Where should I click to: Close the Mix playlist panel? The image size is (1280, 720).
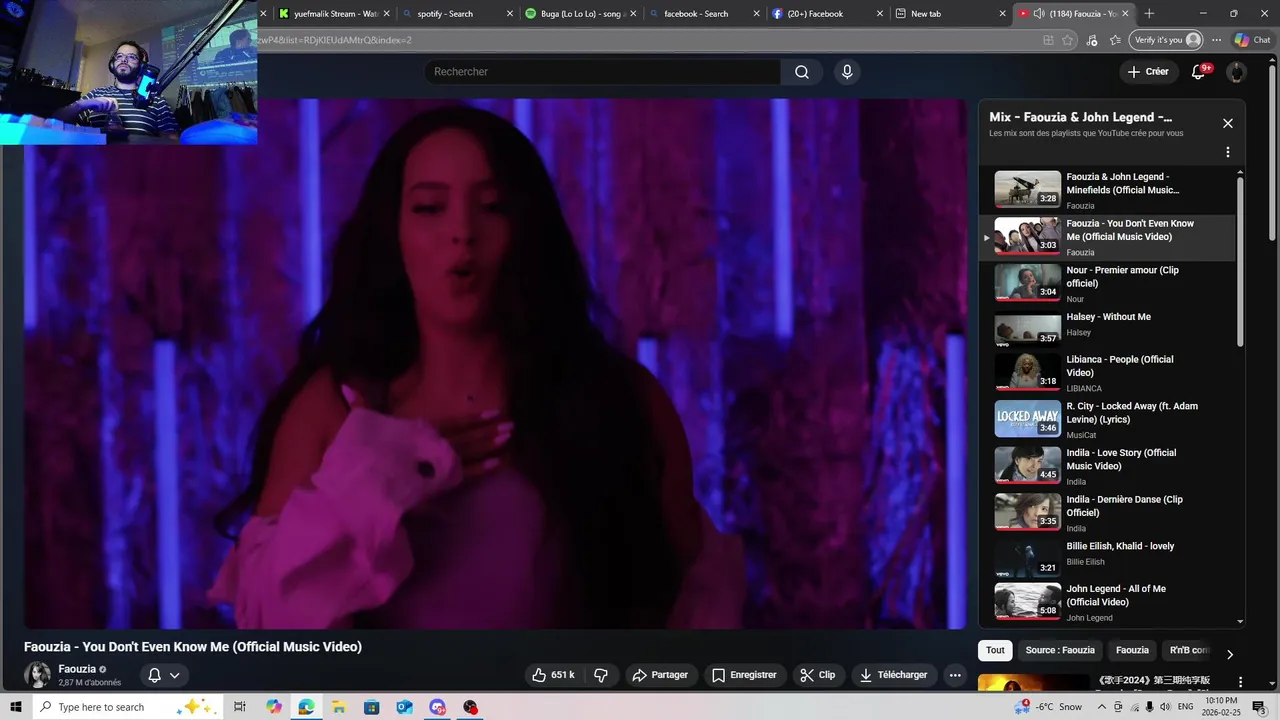[1228, 124]
